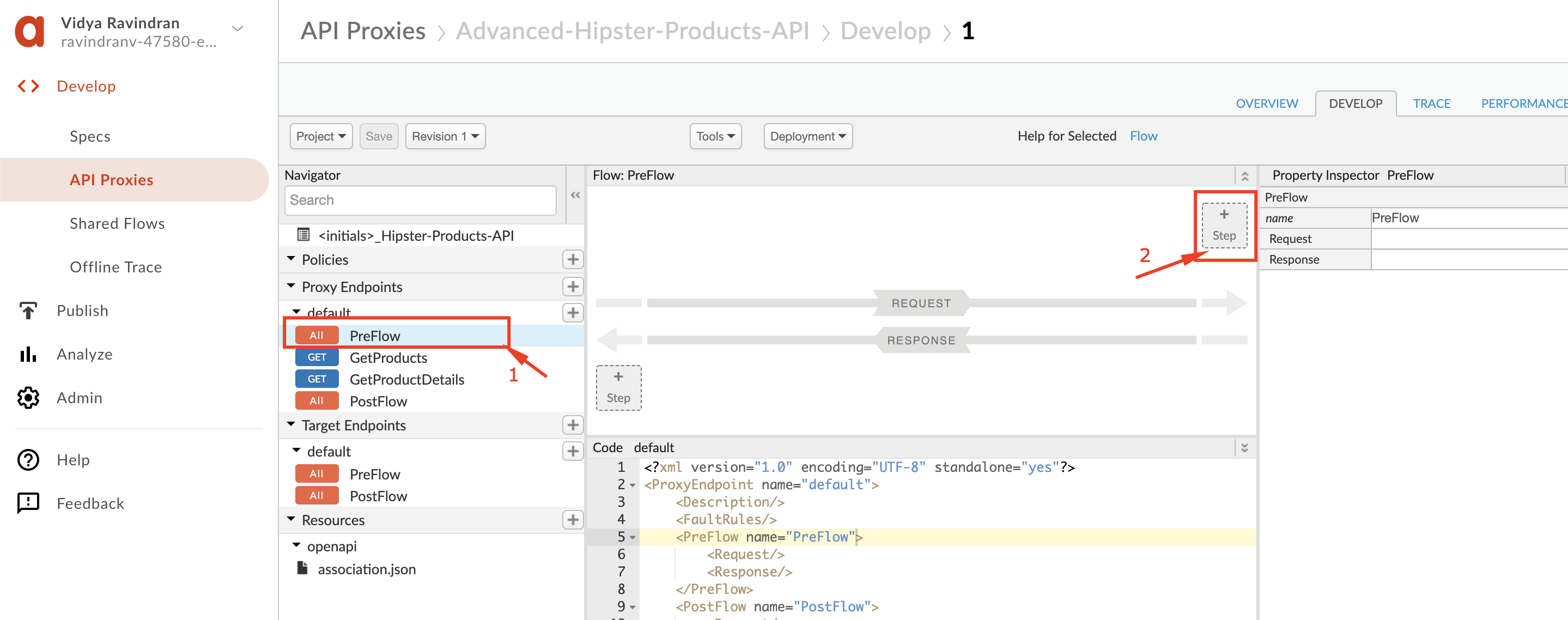Viewport: 1568px width, 620px height.
Task: Collapse the openapi folder
Action: (296, 546)
